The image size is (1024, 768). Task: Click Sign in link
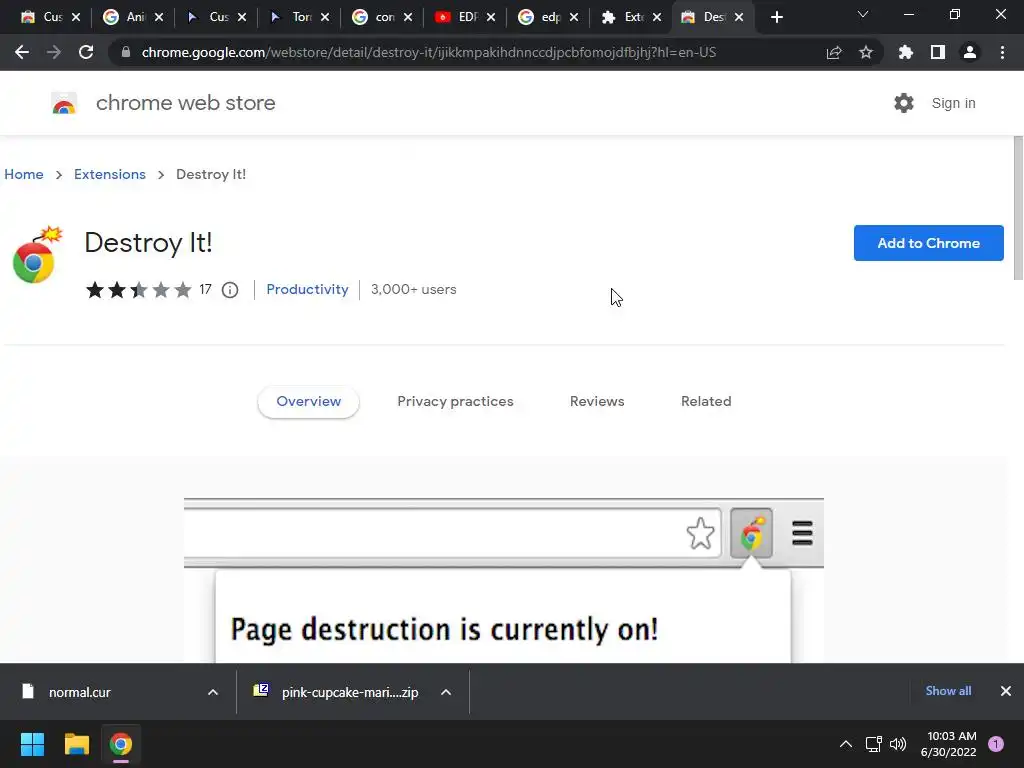point(953,103)
